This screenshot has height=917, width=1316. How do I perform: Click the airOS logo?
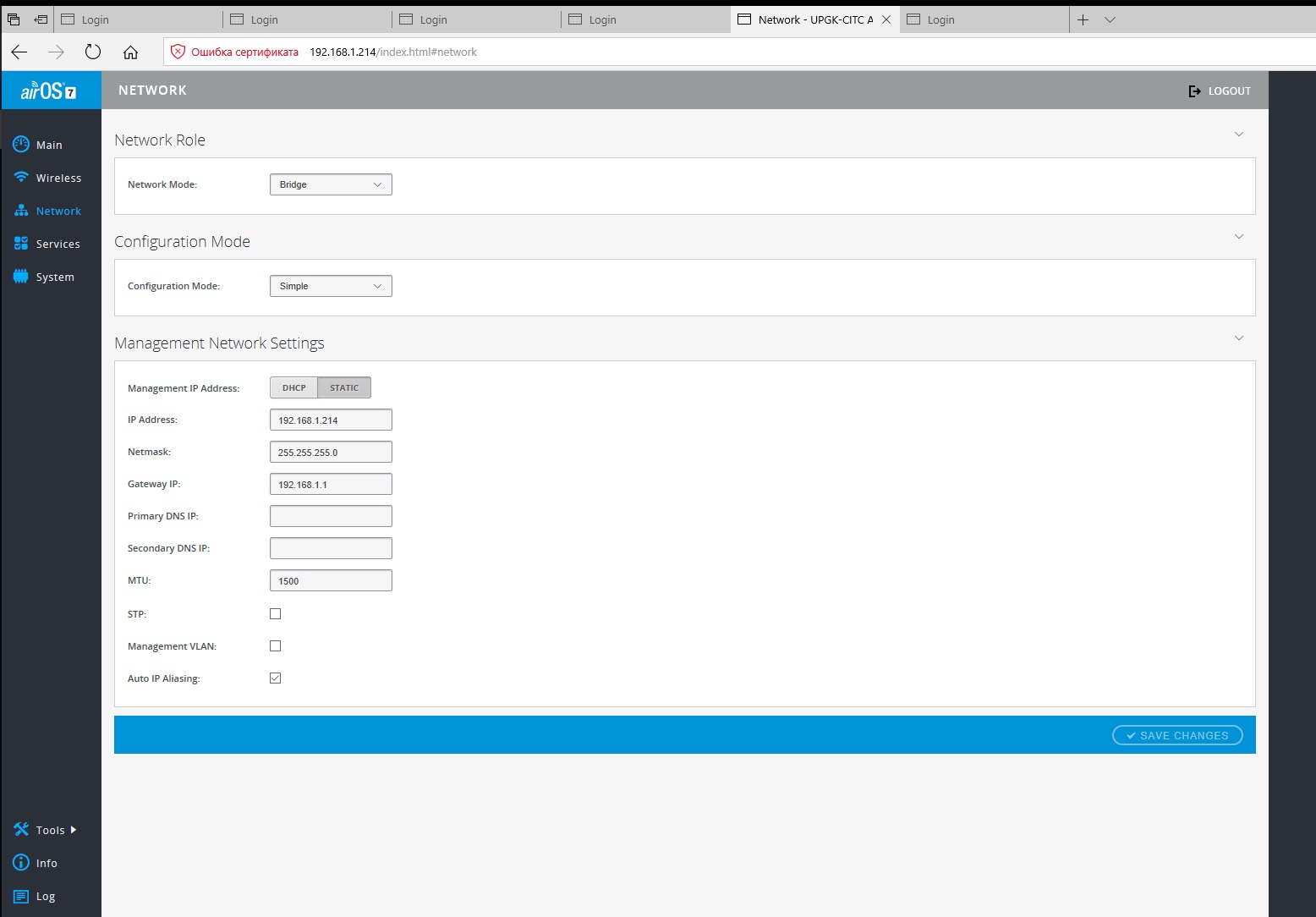49,91
